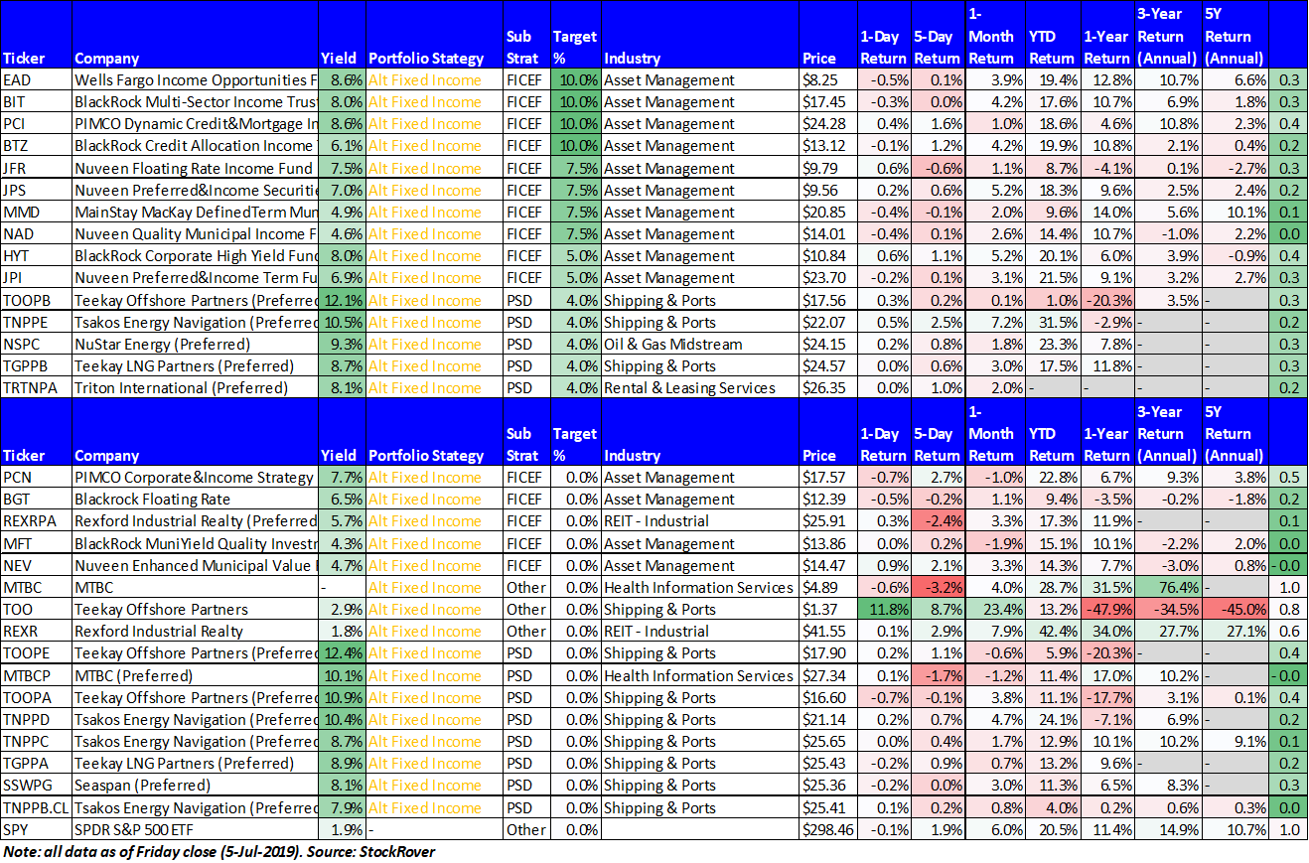
Task: Click the 12.4% yield cell
Action: click(x=342, y=653)
